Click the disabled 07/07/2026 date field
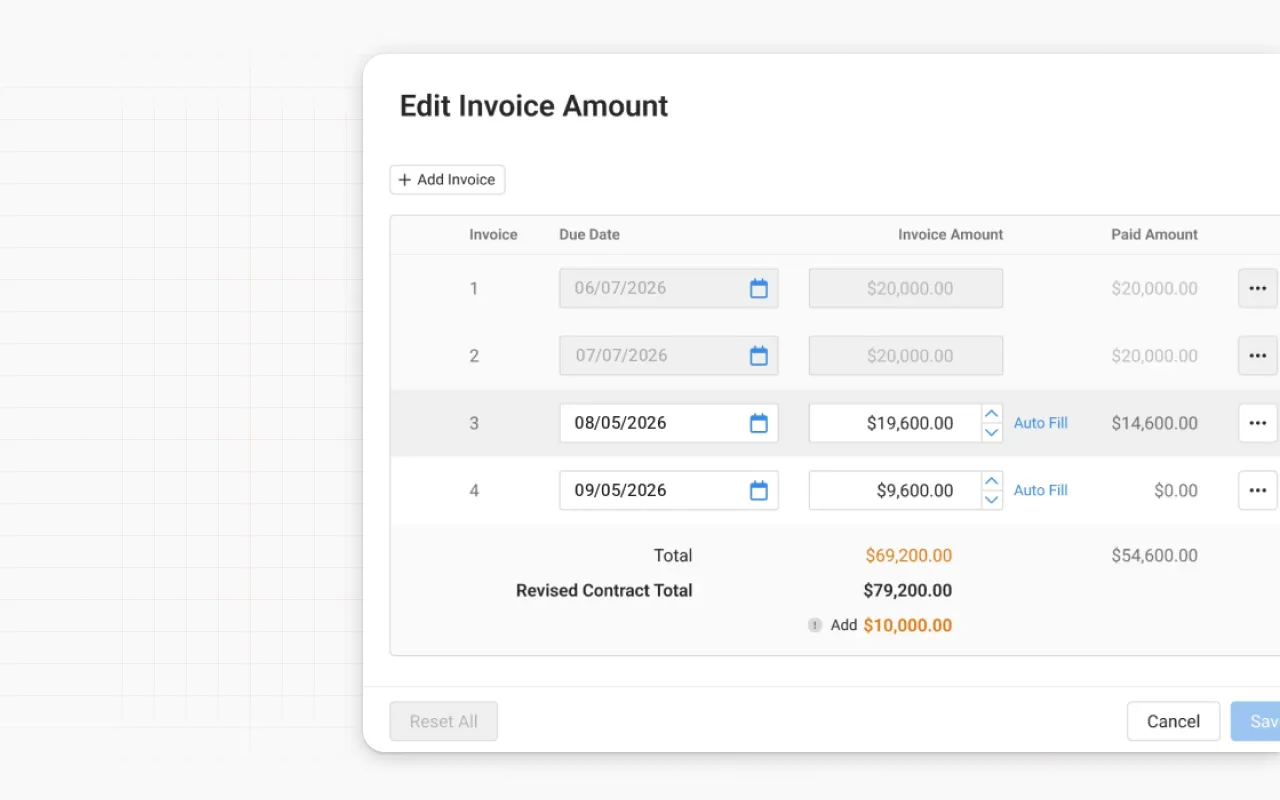Image resolution: width=1280 pixels, height=800 pixels. point(669,355)
